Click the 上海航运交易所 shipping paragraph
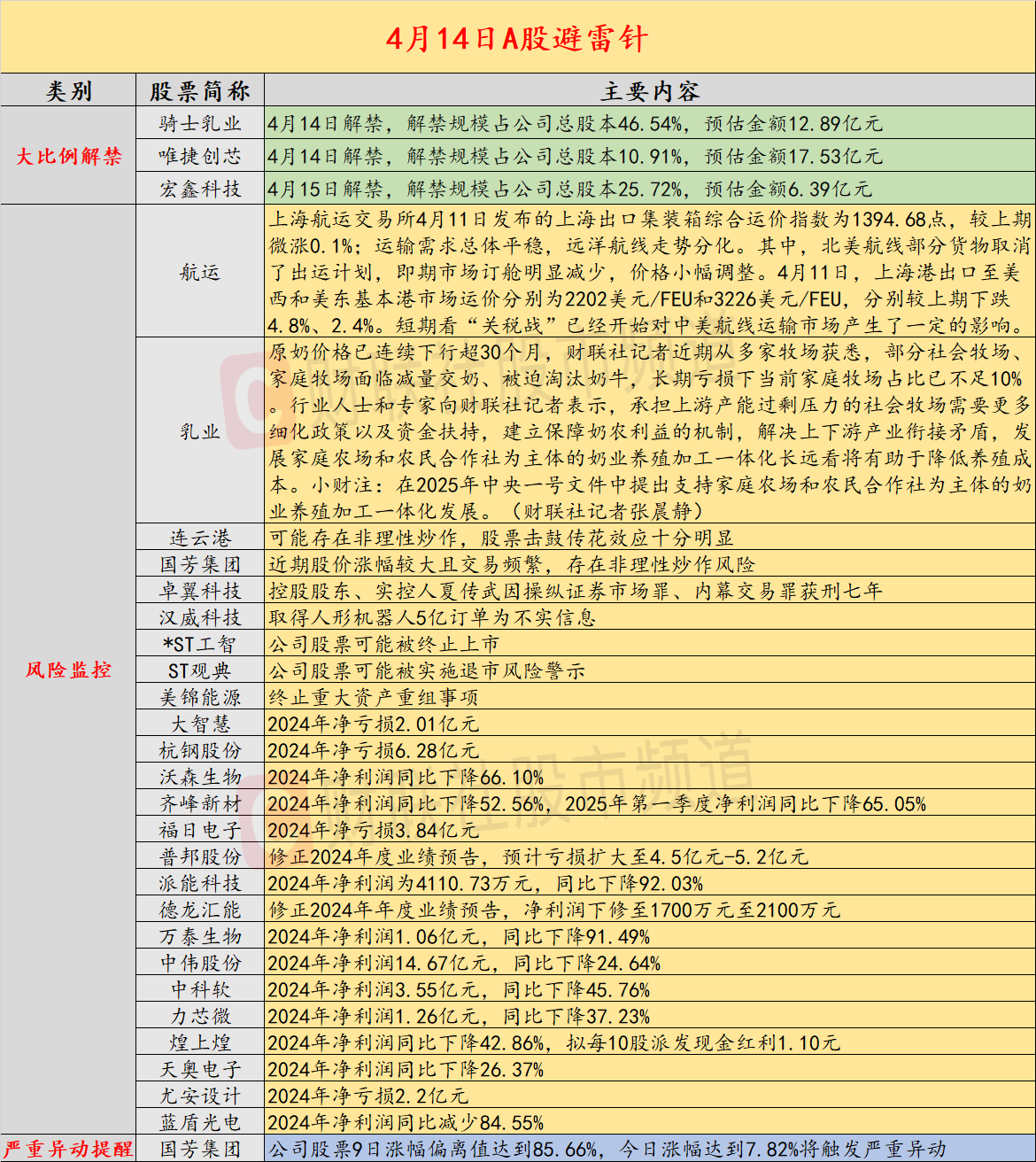Viewport: 1036px width, 1162px height. tap(650, 272)
